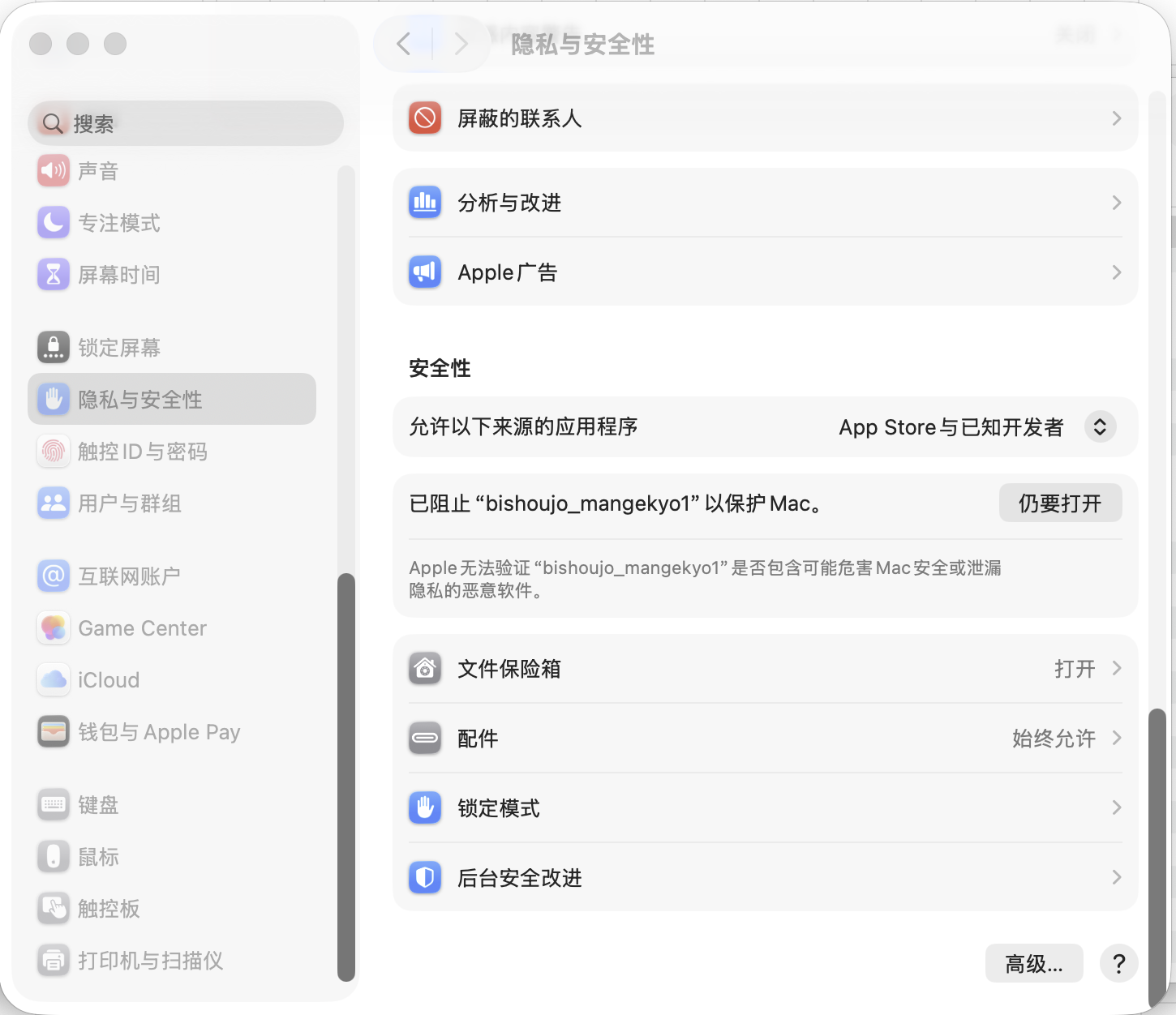Click the question mark help button

tap(1119, 963)
